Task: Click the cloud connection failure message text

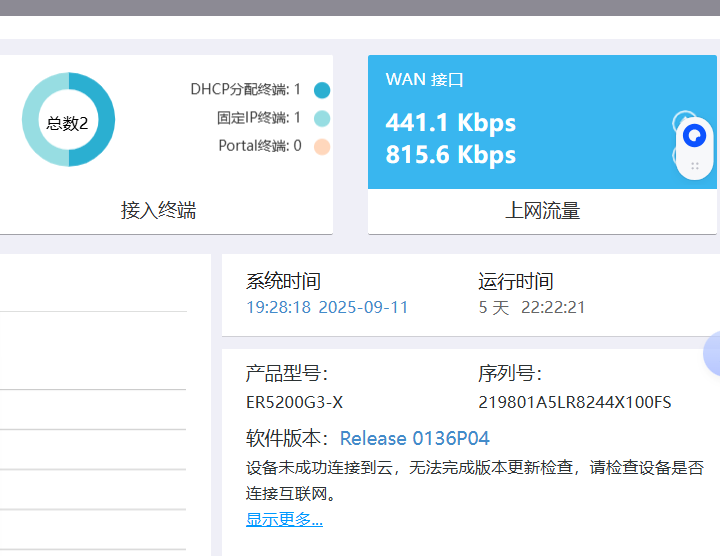Action: point(475,481)
